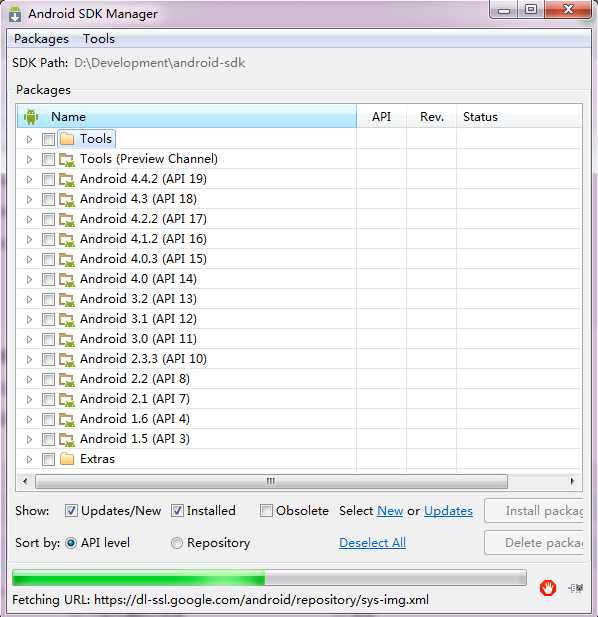Check the Android 2.3.3 (API 10) checkbox
598x617 pixels.
click(48, 359)
